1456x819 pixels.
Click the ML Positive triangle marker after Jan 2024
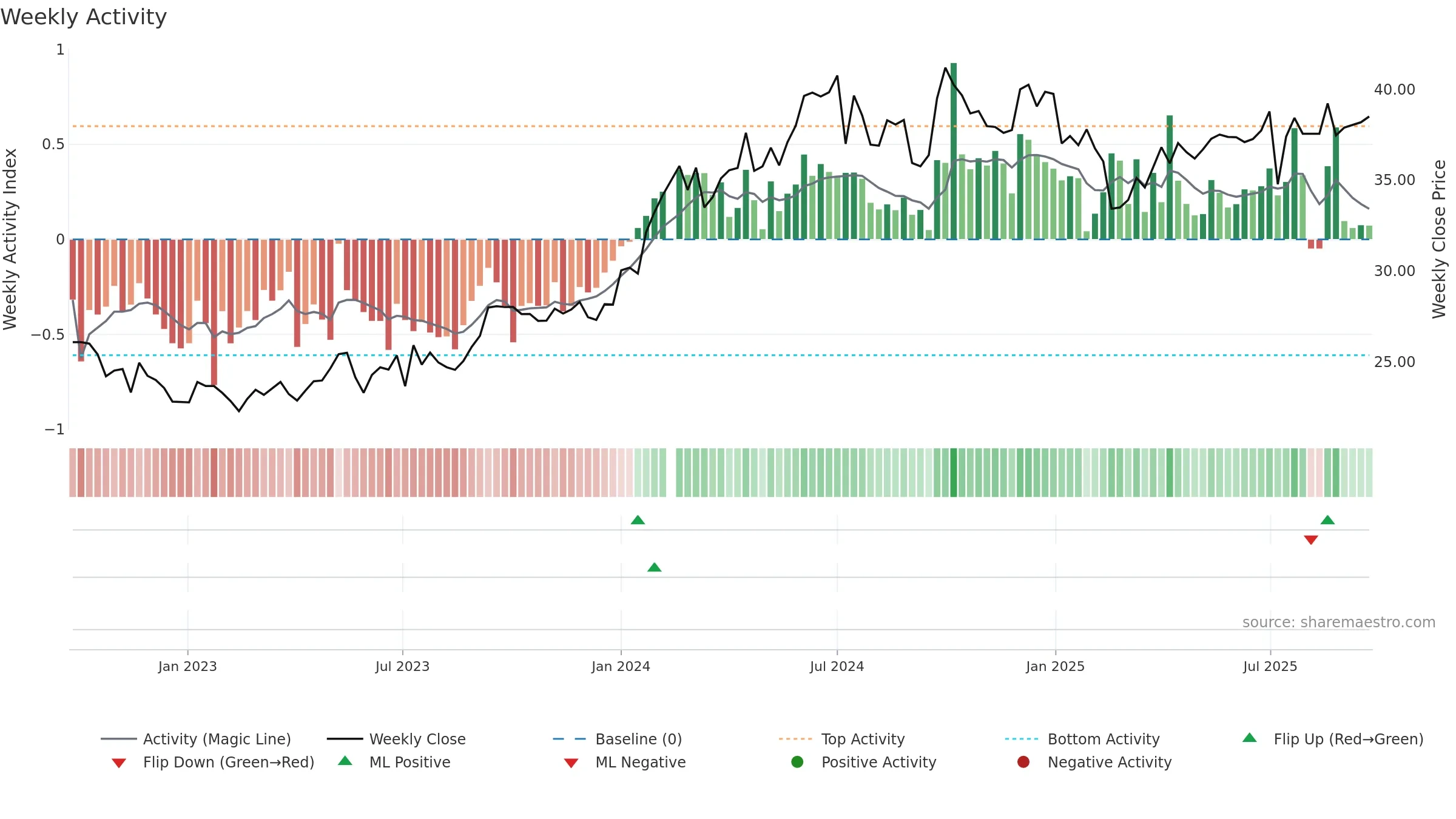[x=654, y=567]
